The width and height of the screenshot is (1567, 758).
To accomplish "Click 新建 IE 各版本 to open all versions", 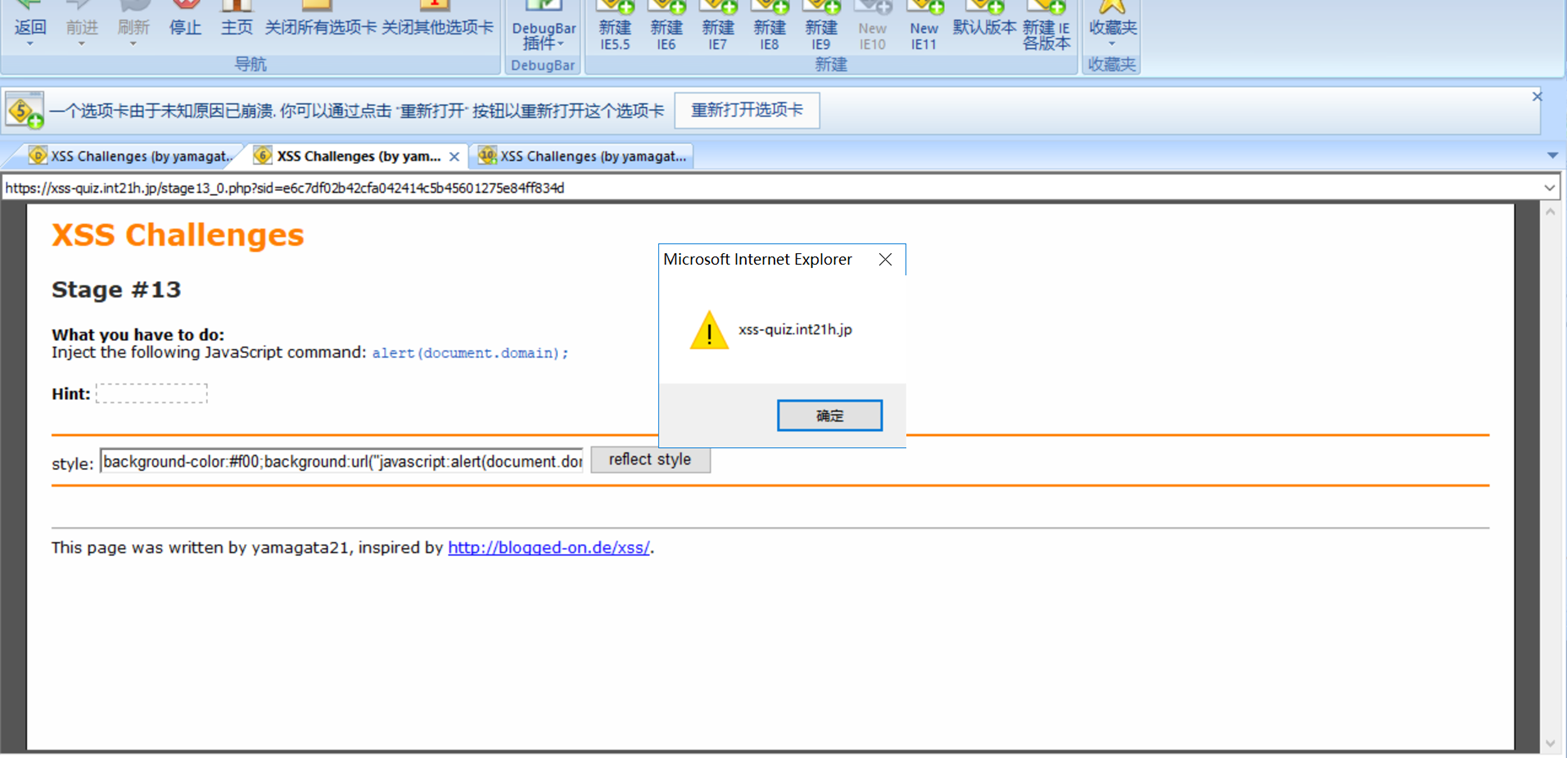I will point(1046,26).
